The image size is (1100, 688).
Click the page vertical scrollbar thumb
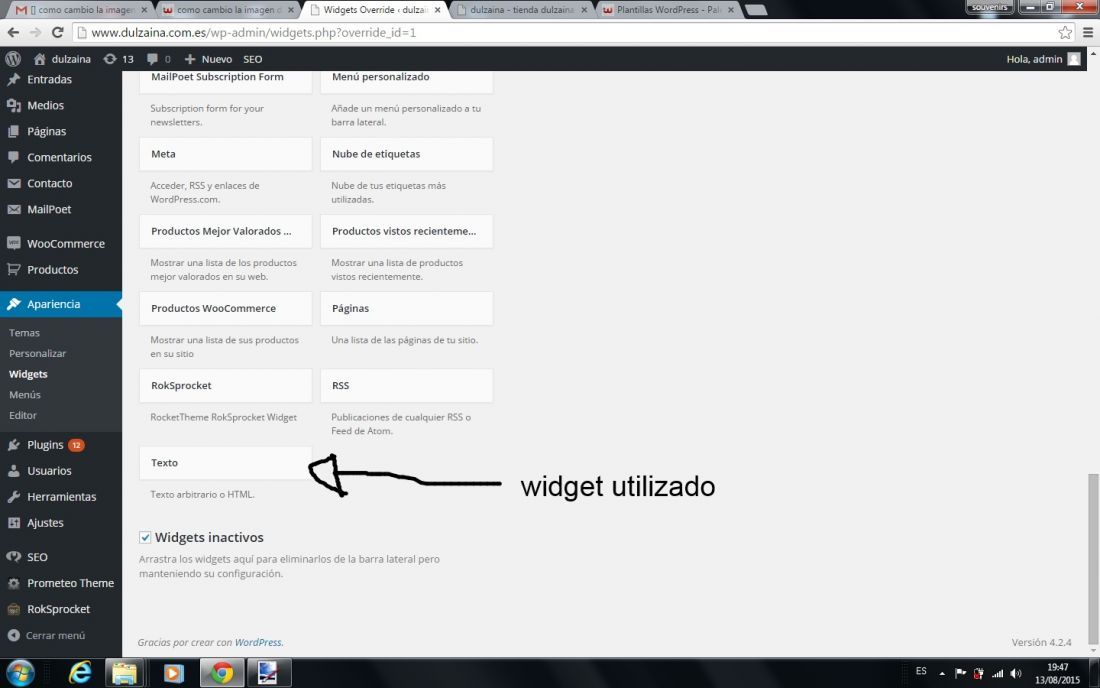pos(1092,558)
